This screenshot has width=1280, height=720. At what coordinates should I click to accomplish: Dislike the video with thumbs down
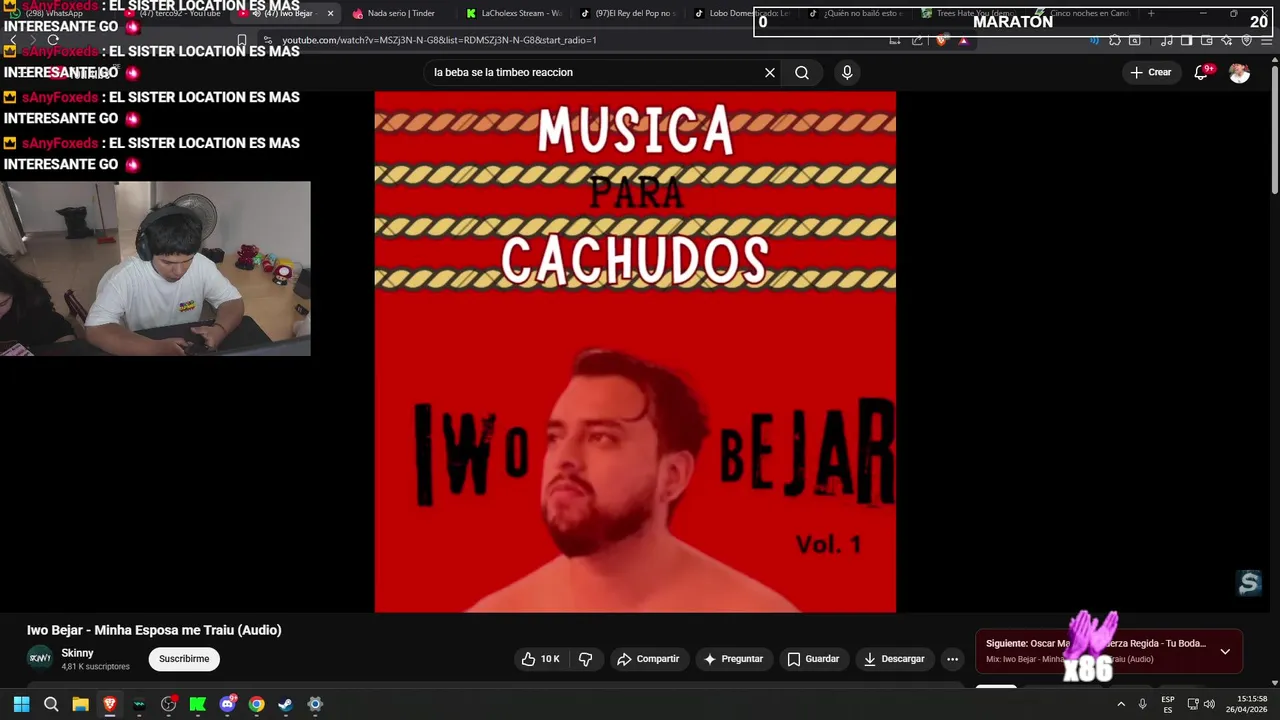pyautogui.click(x=586, y=659)
